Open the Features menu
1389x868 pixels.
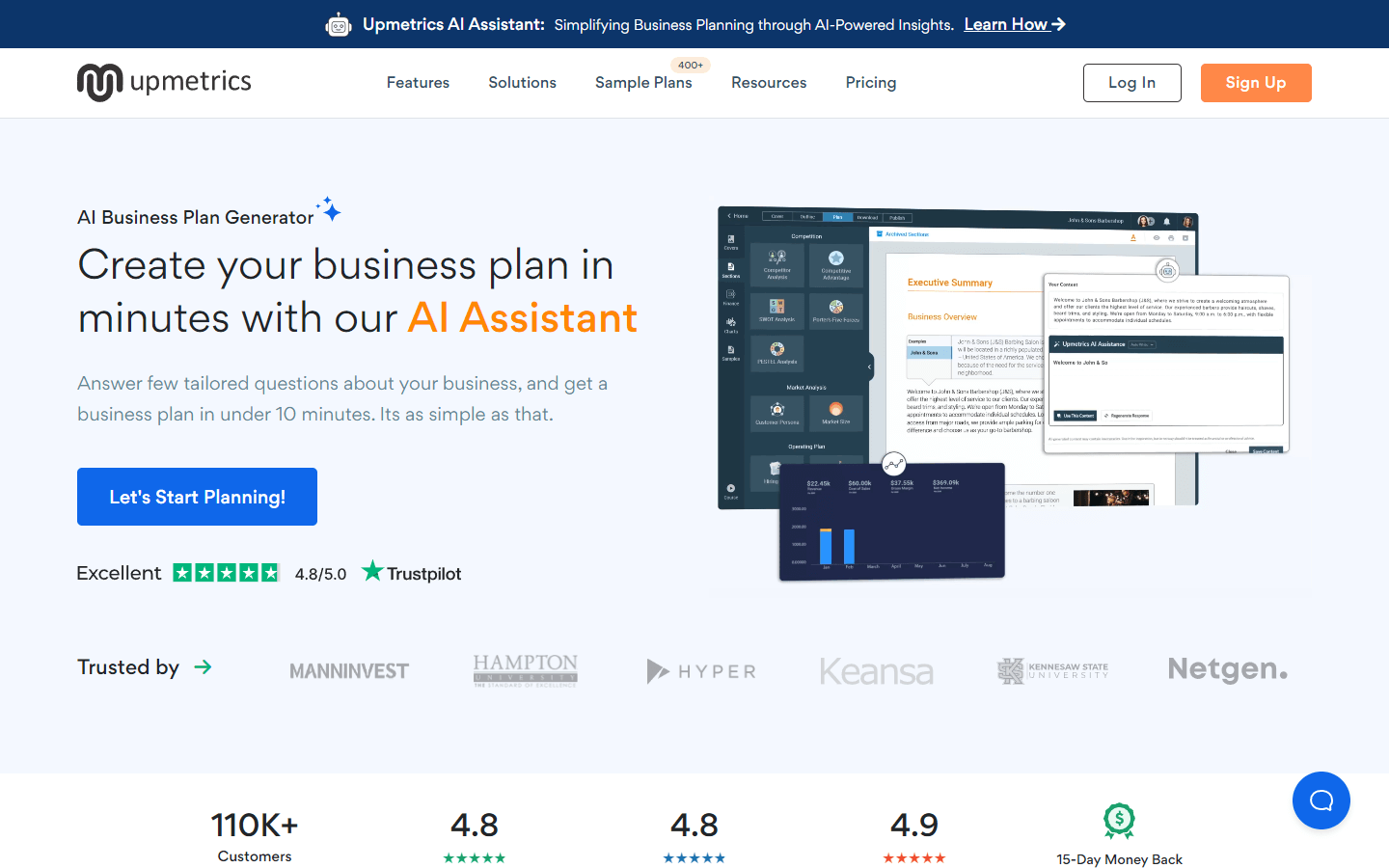click(x=418, y=83)
